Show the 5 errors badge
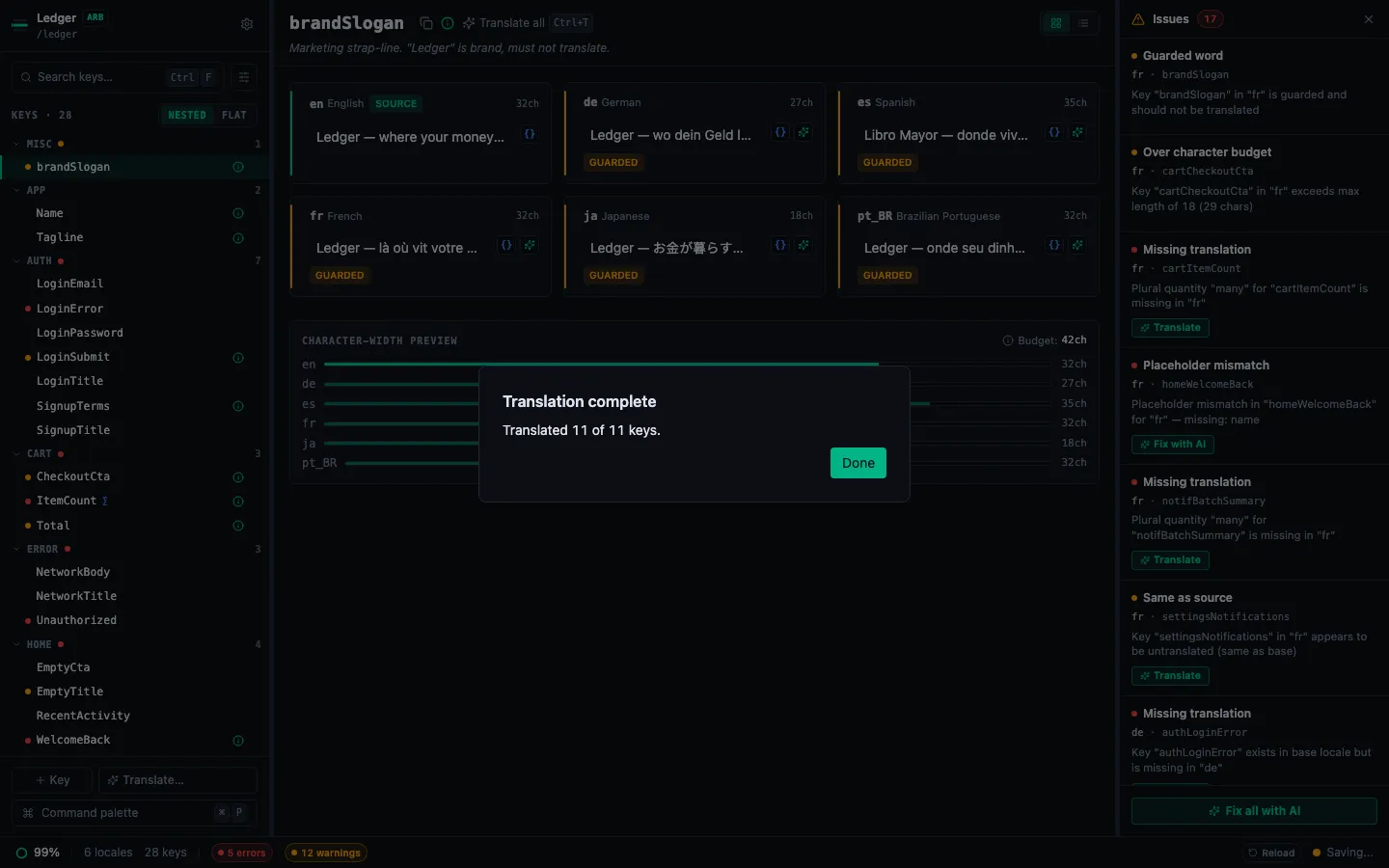This screenshot has height=868, width=1389. (x=241, y=853)
